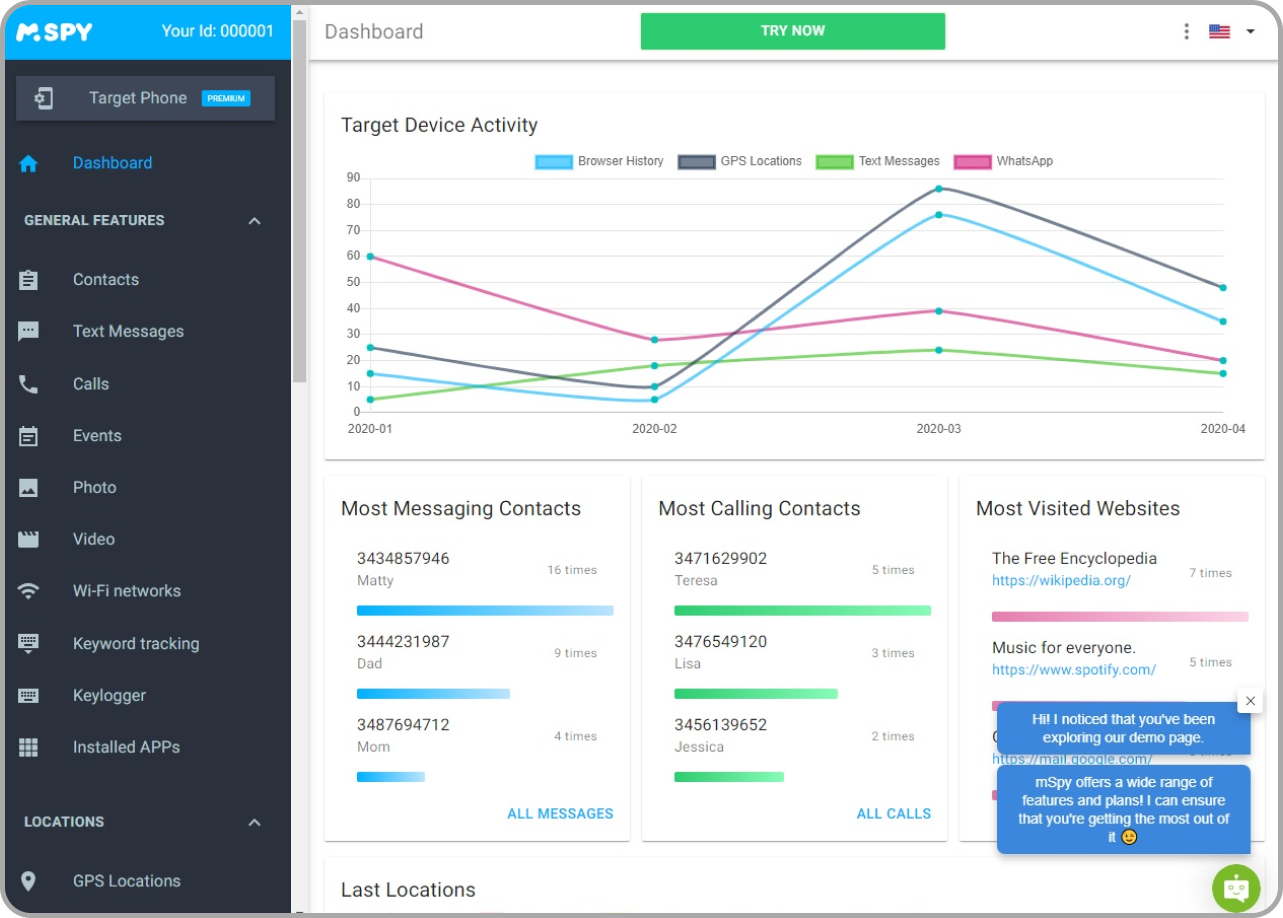Open Installed APPs in the sidebar
The width and height of the screenshot is (1283, 918).
(x=126, y=747)
